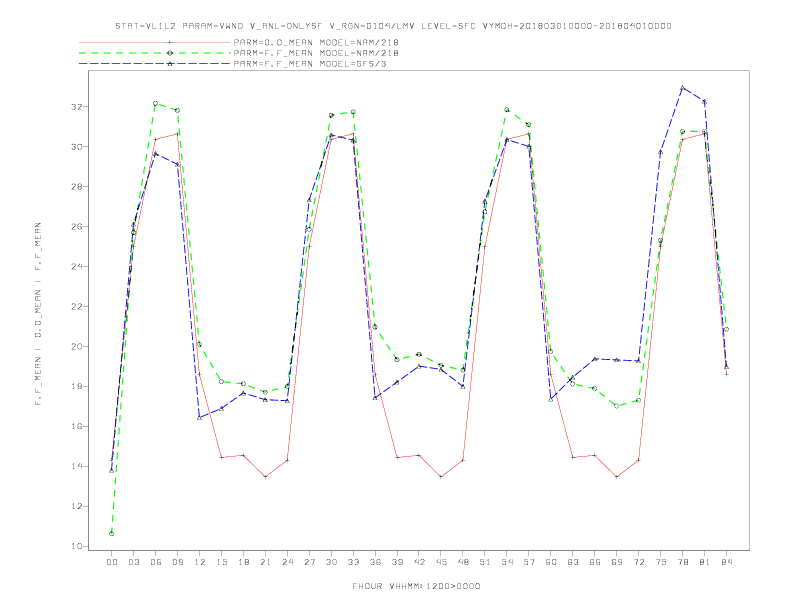
Task: Click x-axis tick label 63
Action: 573,562
